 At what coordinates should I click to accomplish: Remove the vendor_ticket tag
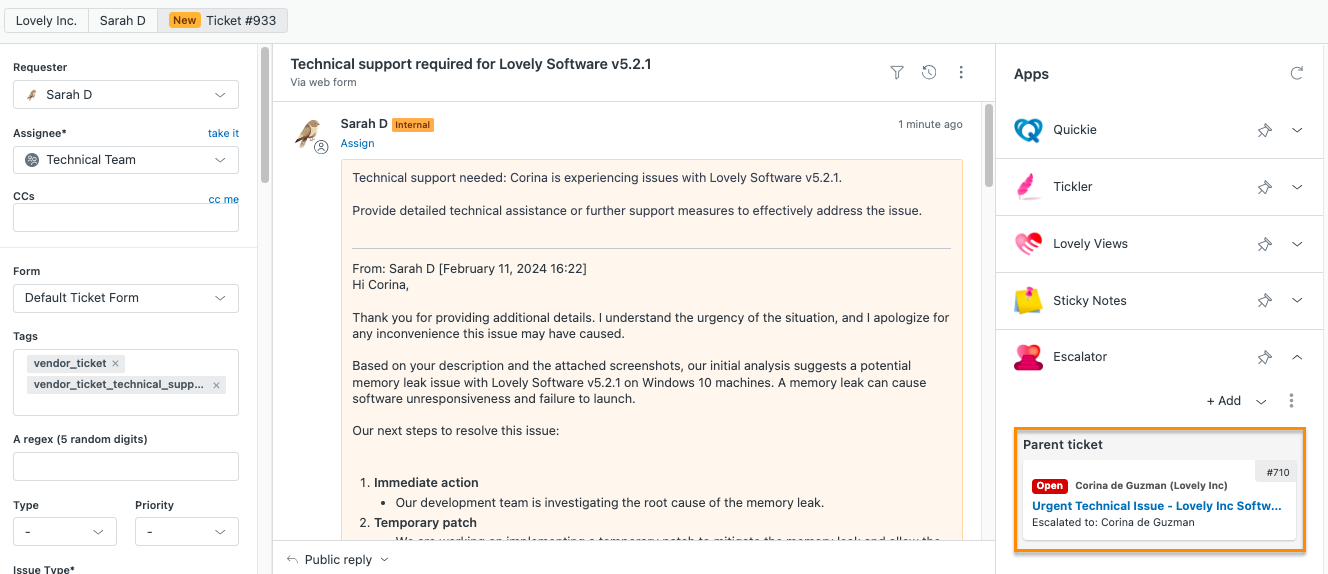115,364
